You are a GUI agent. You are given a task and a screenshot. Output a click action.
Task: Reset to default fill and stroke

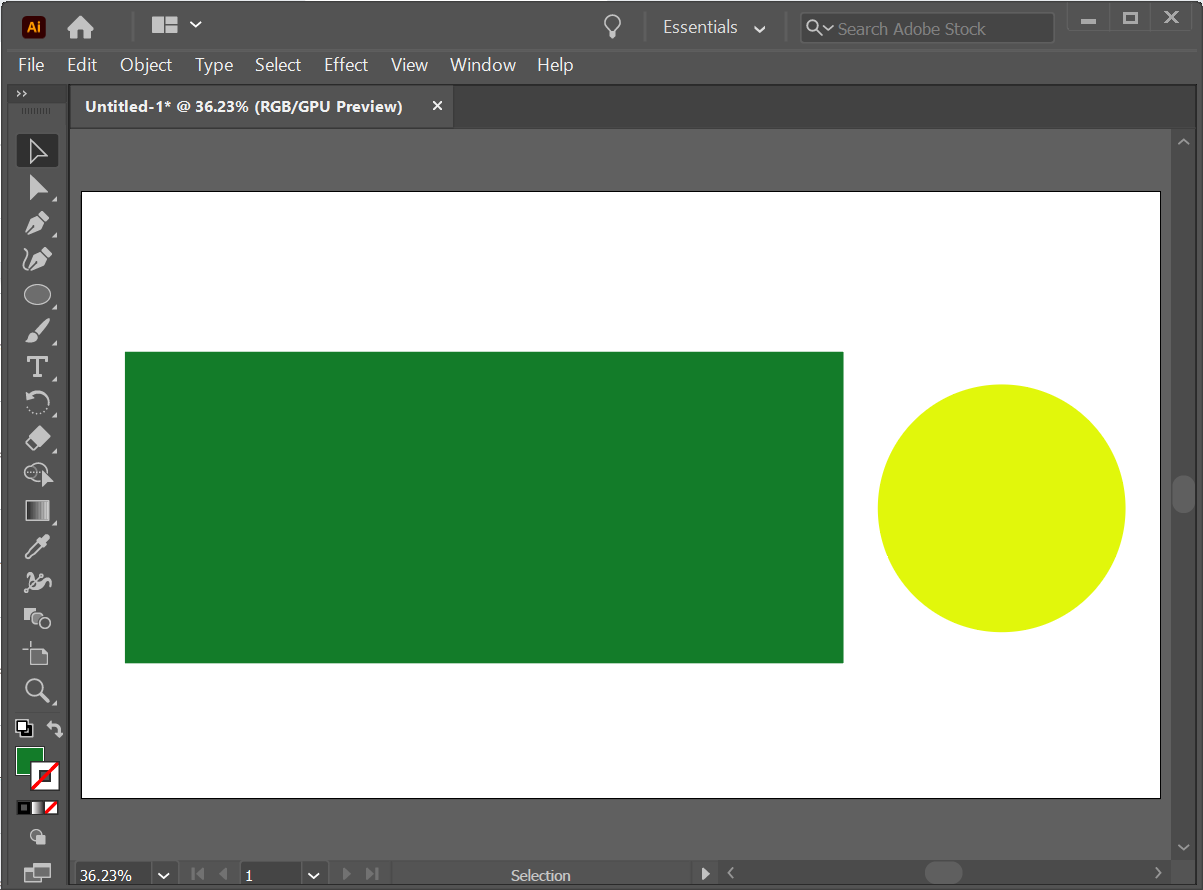click(23, 729)
